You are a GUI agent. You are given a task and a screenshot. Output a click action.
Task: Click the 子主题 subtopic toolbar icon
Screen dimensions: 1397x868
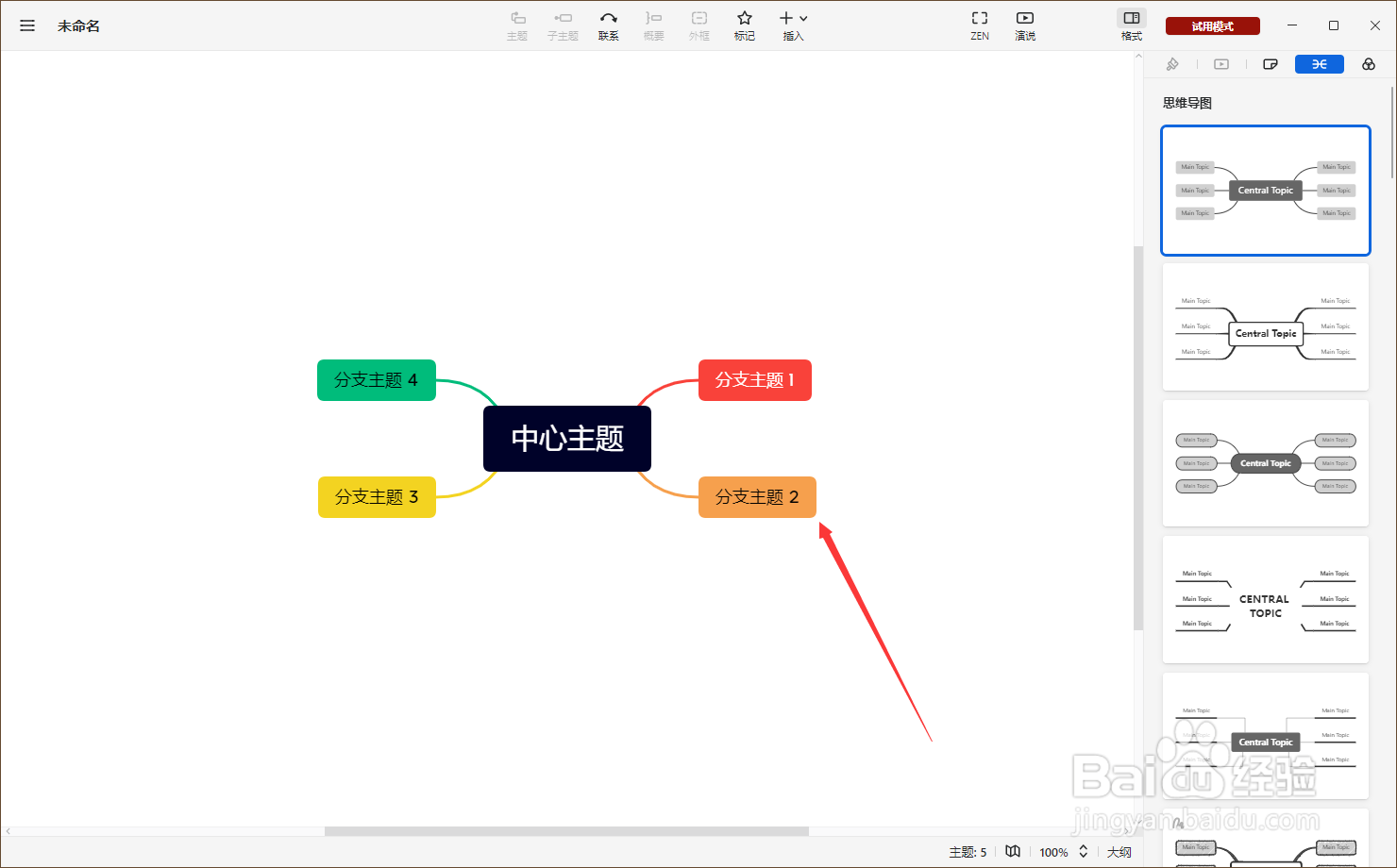coord(563,25)
